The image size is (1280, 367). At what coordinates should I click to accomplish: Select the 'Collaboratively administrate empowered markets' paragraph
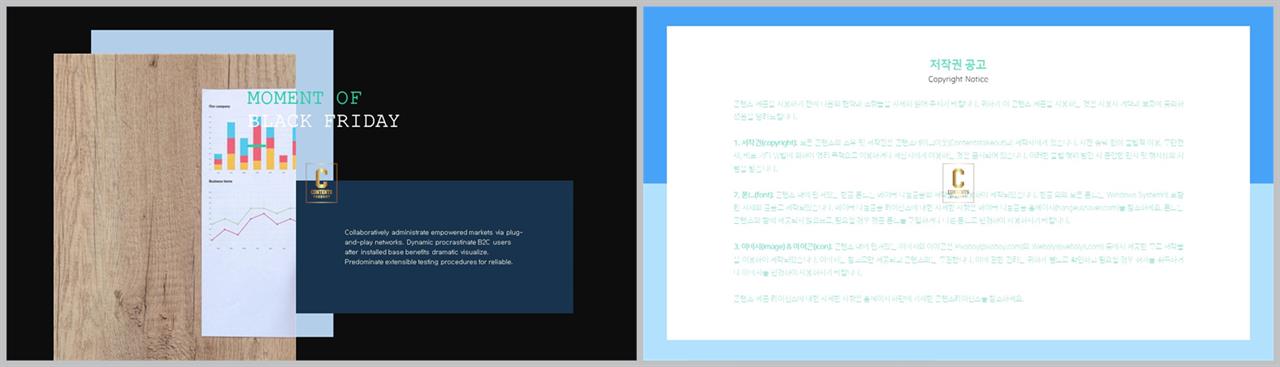pyautogui.click(x=433, y=247)
